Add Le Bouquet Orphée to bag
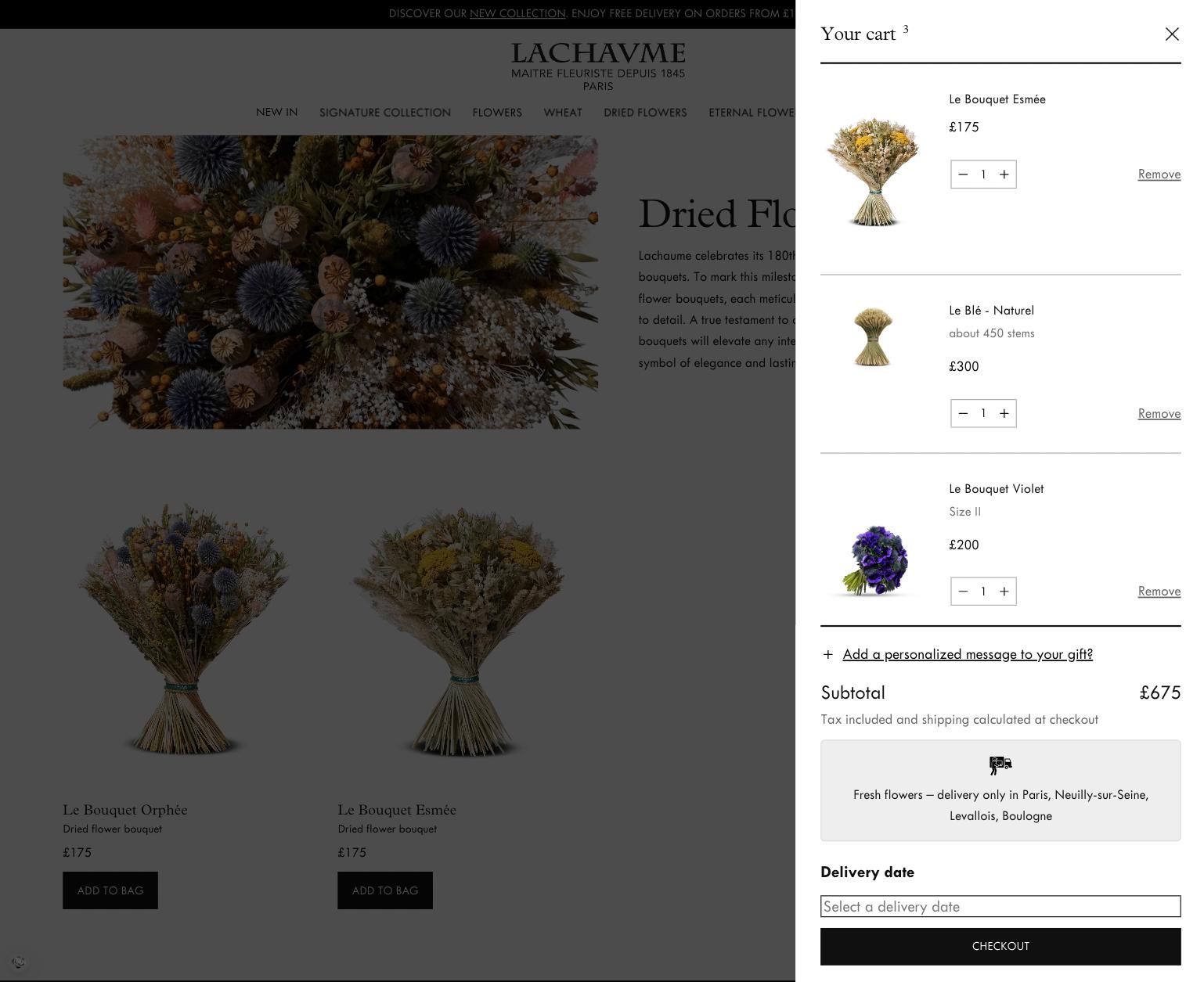This screenshot has height=982, width=1204. 110,890
